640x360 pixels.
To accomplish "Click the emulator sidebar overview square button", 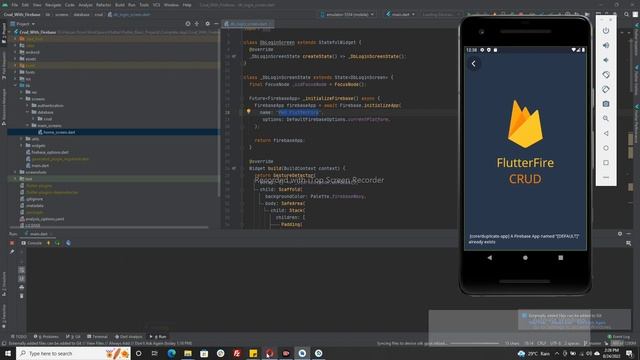I will coord(606,163).
